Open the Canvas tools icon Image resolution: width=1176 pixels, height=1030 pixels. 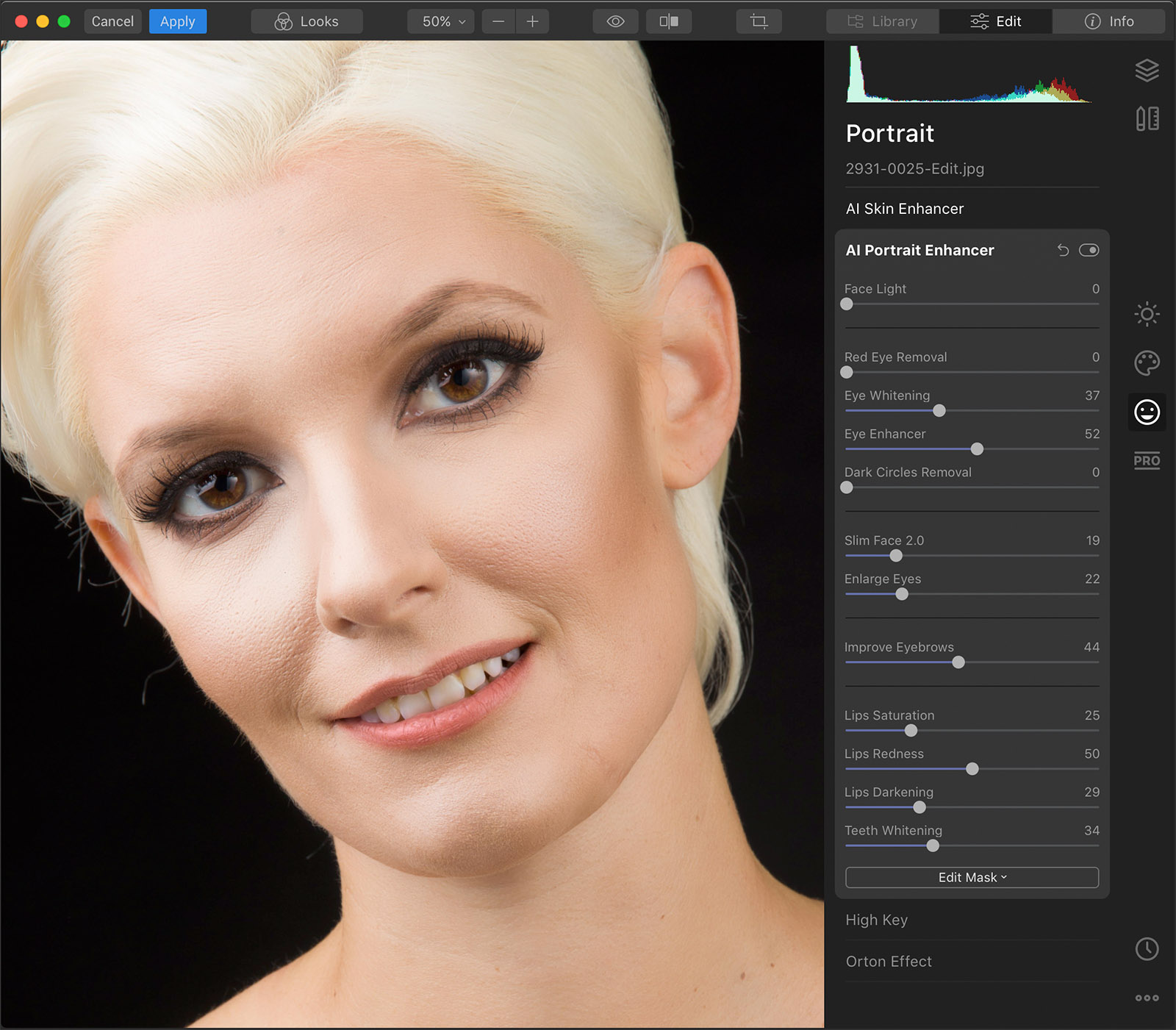click(x=1147, y=118)
